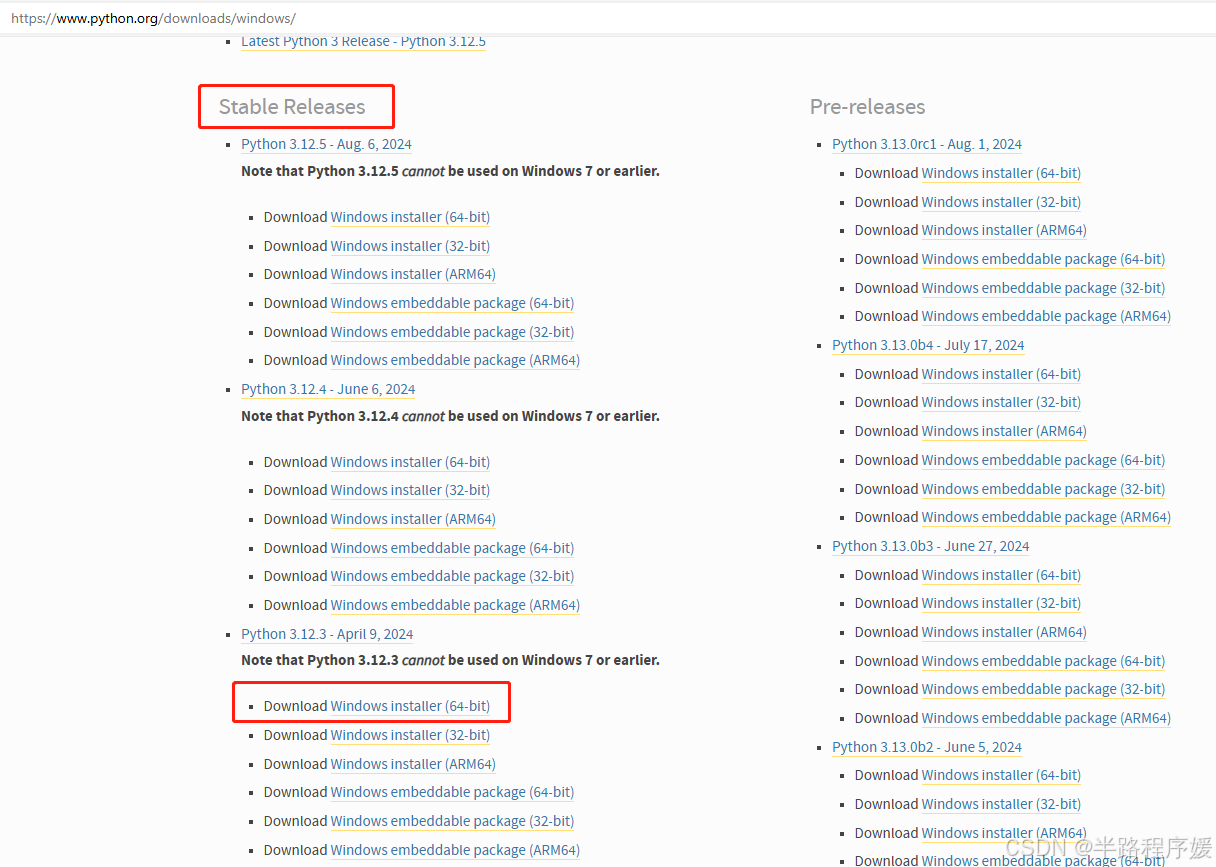The image size is (1216, 867).
Task: Get Python 3.13.0b3 embeddable package (64-bit)
Action: tap(1043, 661)
